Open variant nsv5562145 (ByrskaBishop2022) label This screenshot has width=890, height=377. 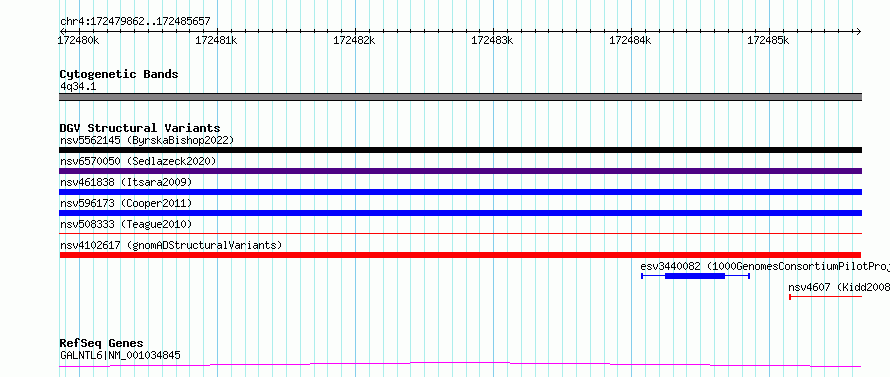pyautogui.click(x=147, y=140)
